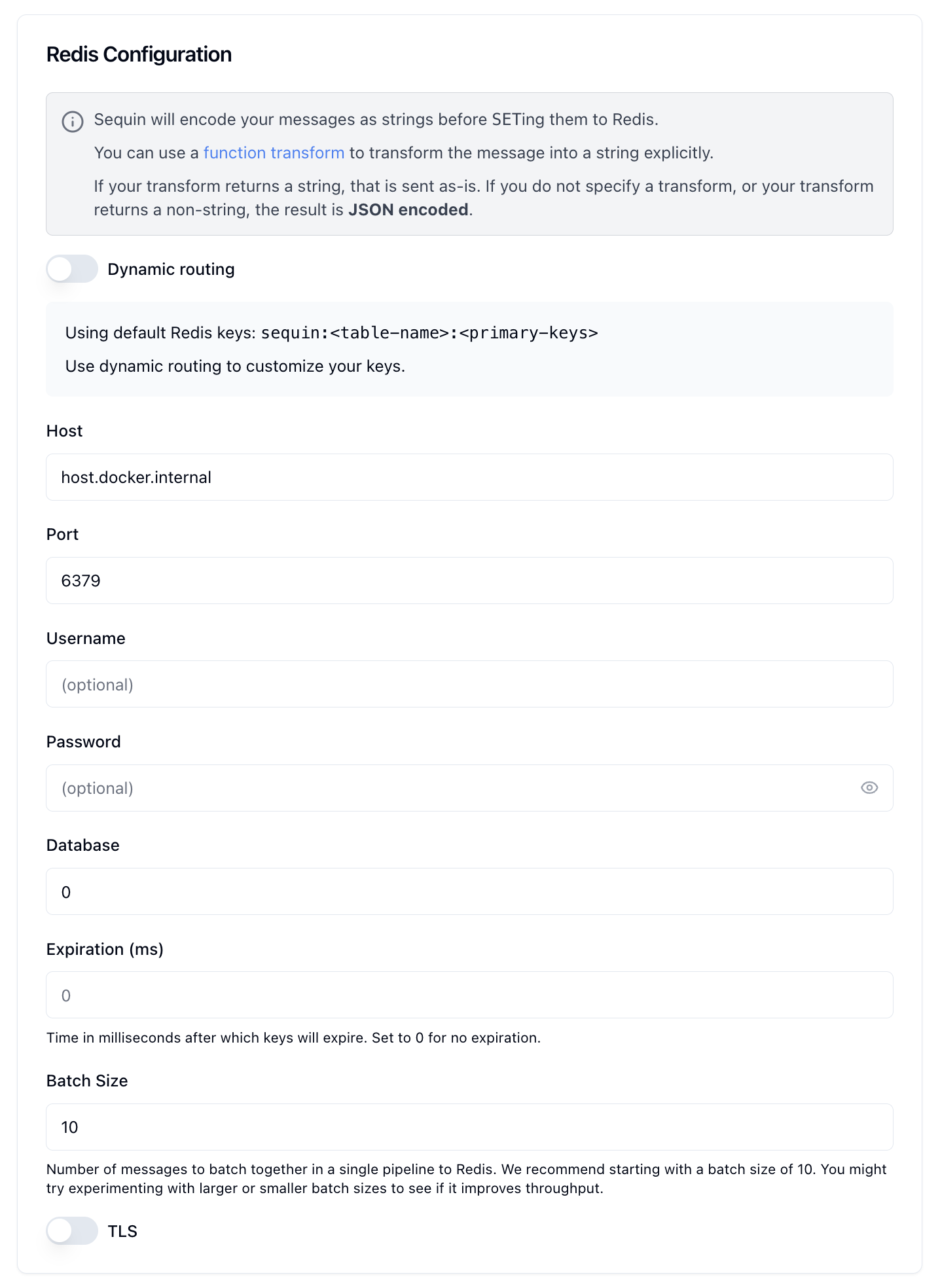Select the Port field containing 6379
Screen dimensions: 940x1288
pyautogui.click(x=469, y=581)
